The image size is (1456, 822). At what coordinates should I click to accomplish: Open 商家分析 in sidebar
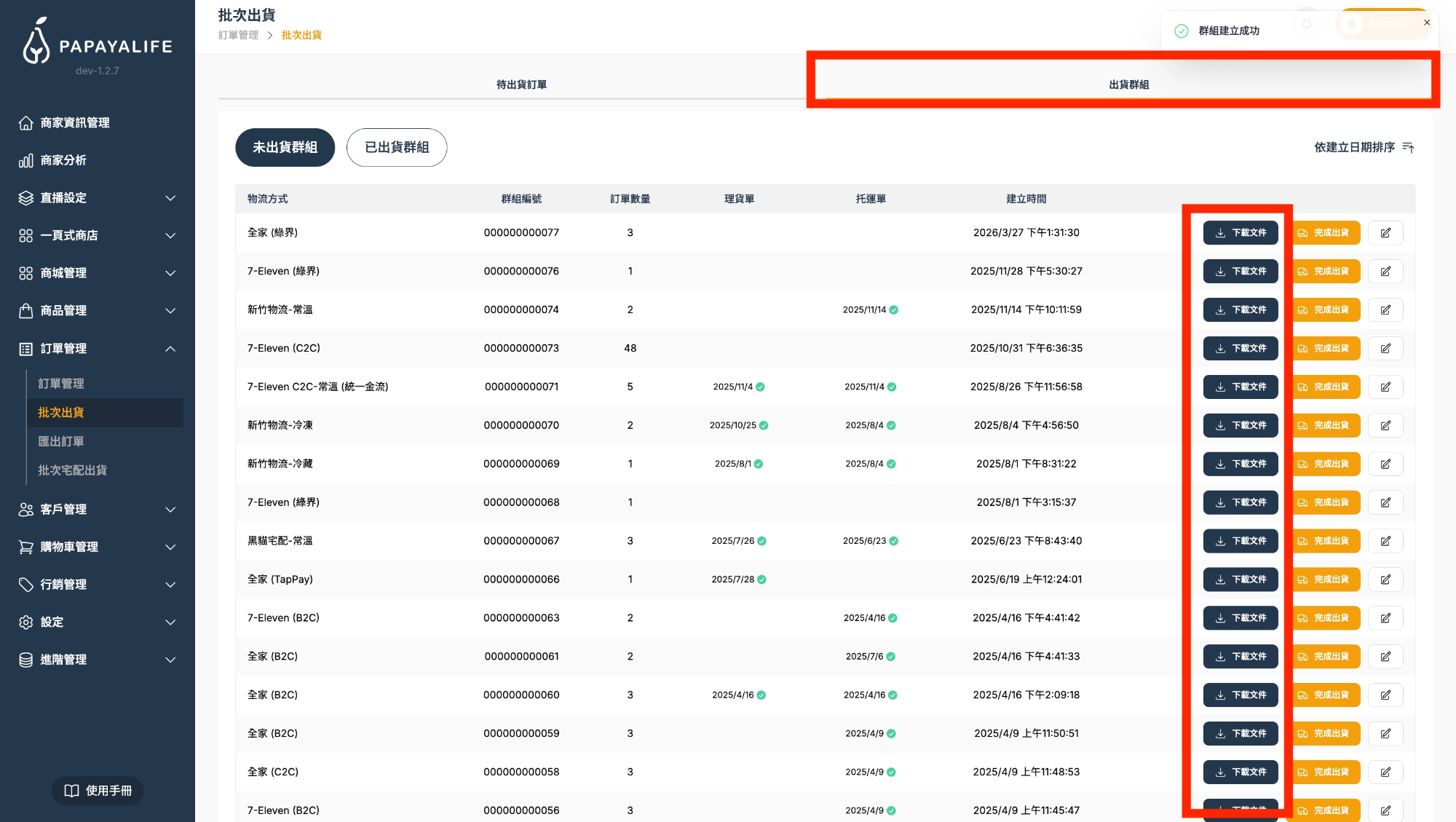[63, 160]
